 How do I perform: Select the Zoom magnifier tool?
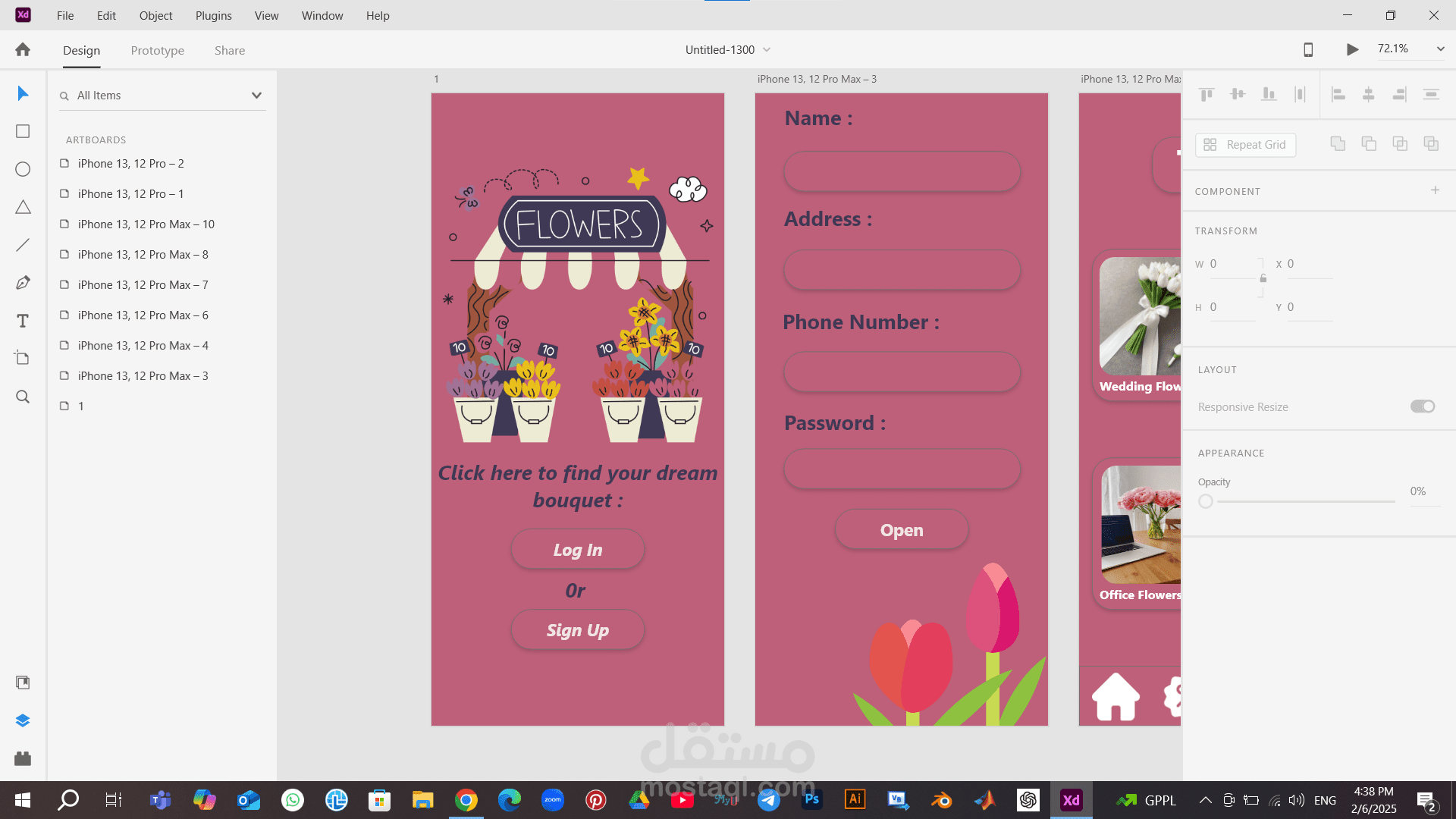pos(23,397)
